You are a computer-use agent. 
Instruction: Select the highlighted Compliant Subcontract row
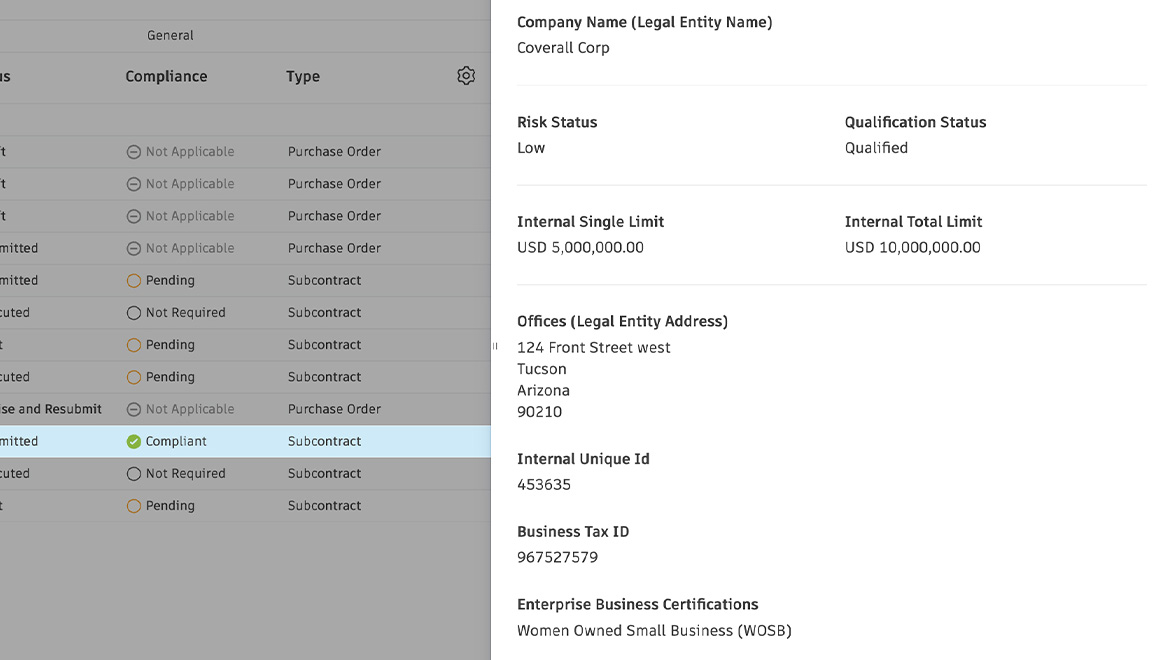(324, 441)
